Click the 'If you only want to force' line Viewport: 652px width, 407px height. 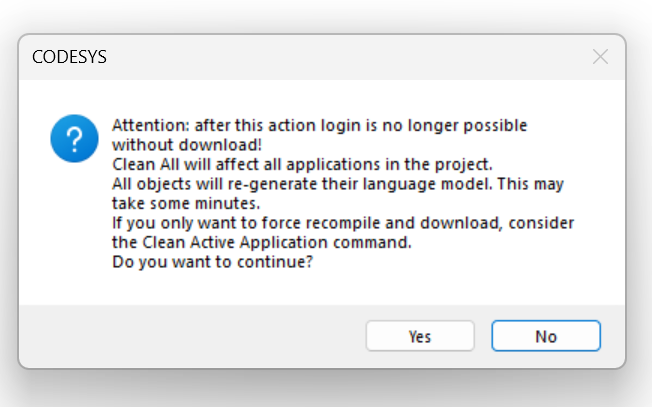pyautogui.click(x=343, y=223)
